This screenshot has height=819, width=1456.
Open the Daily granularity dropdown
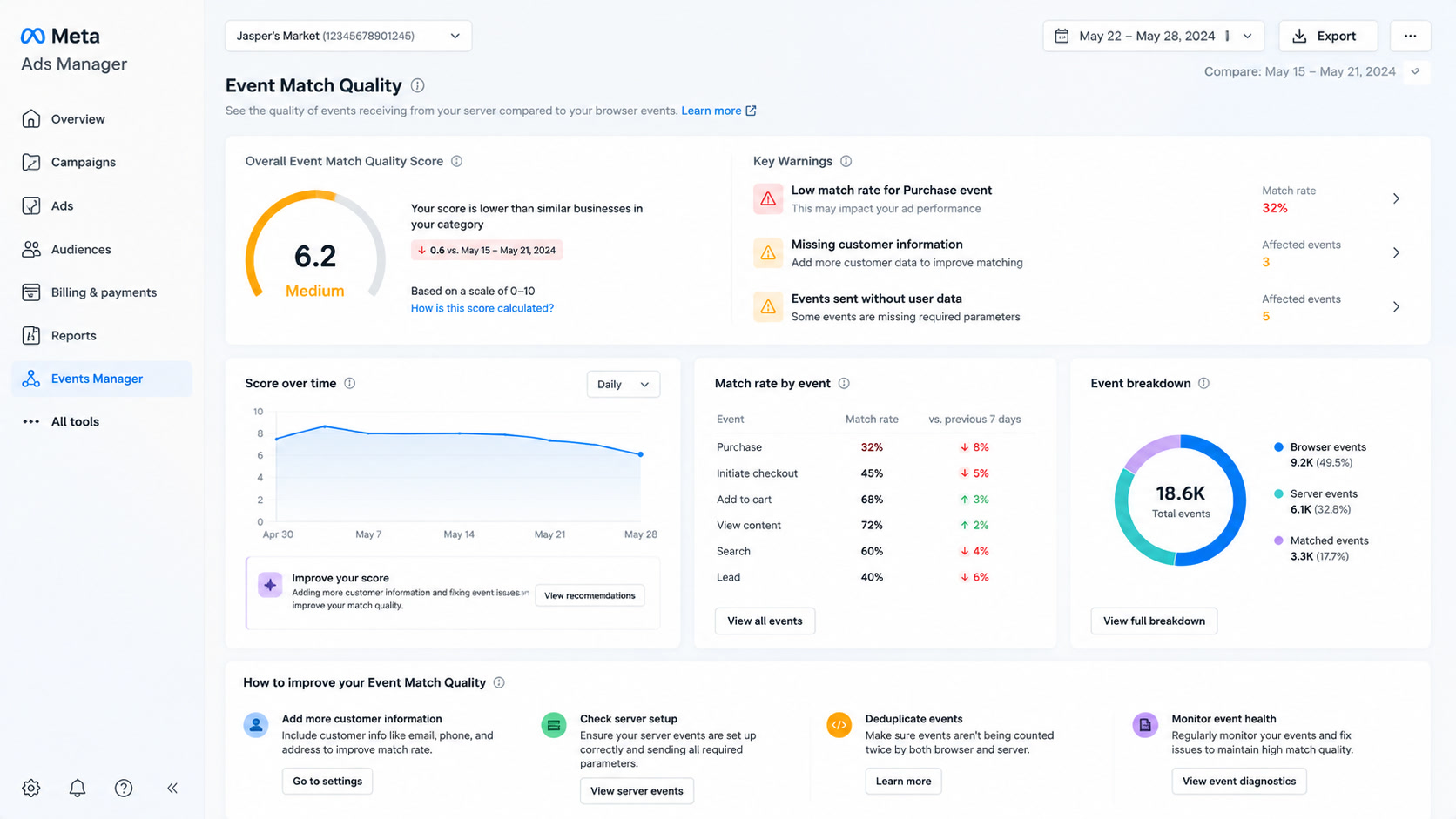624,384
